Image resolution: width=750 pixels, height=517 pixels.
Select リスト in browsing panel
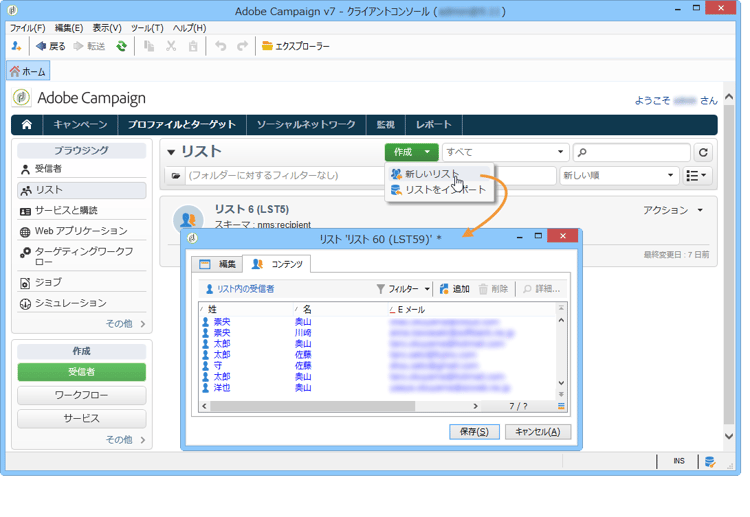(82, 190)
